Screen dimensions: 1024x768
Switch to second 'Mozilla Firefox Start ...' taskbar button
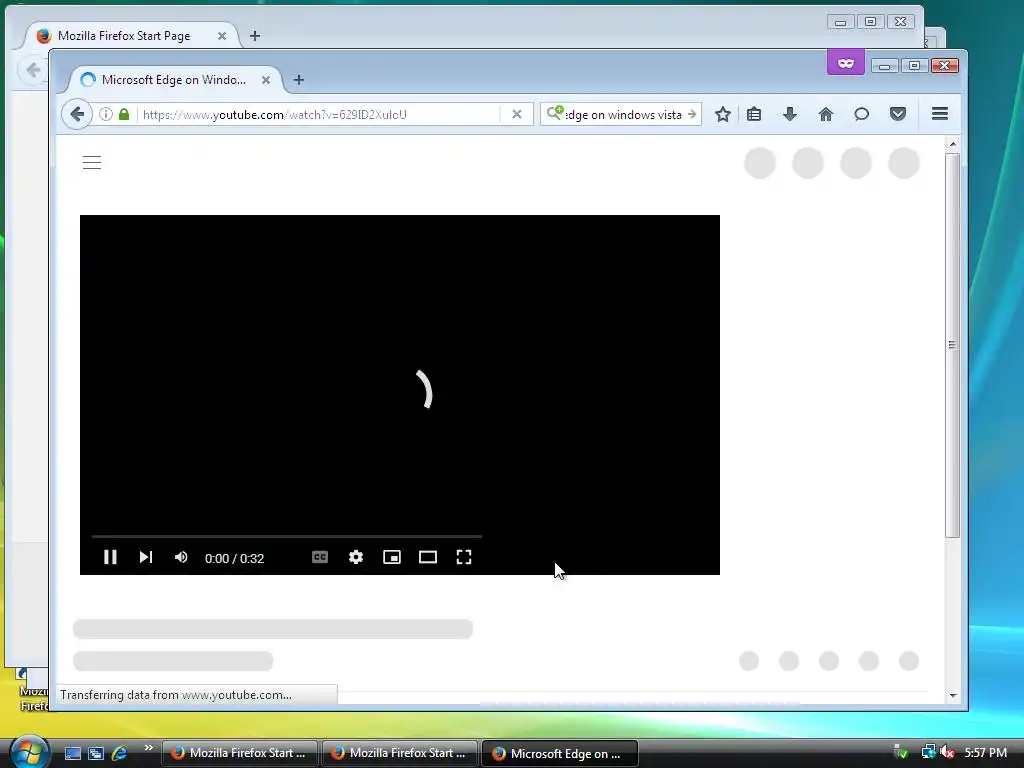[x=399, y=753]
